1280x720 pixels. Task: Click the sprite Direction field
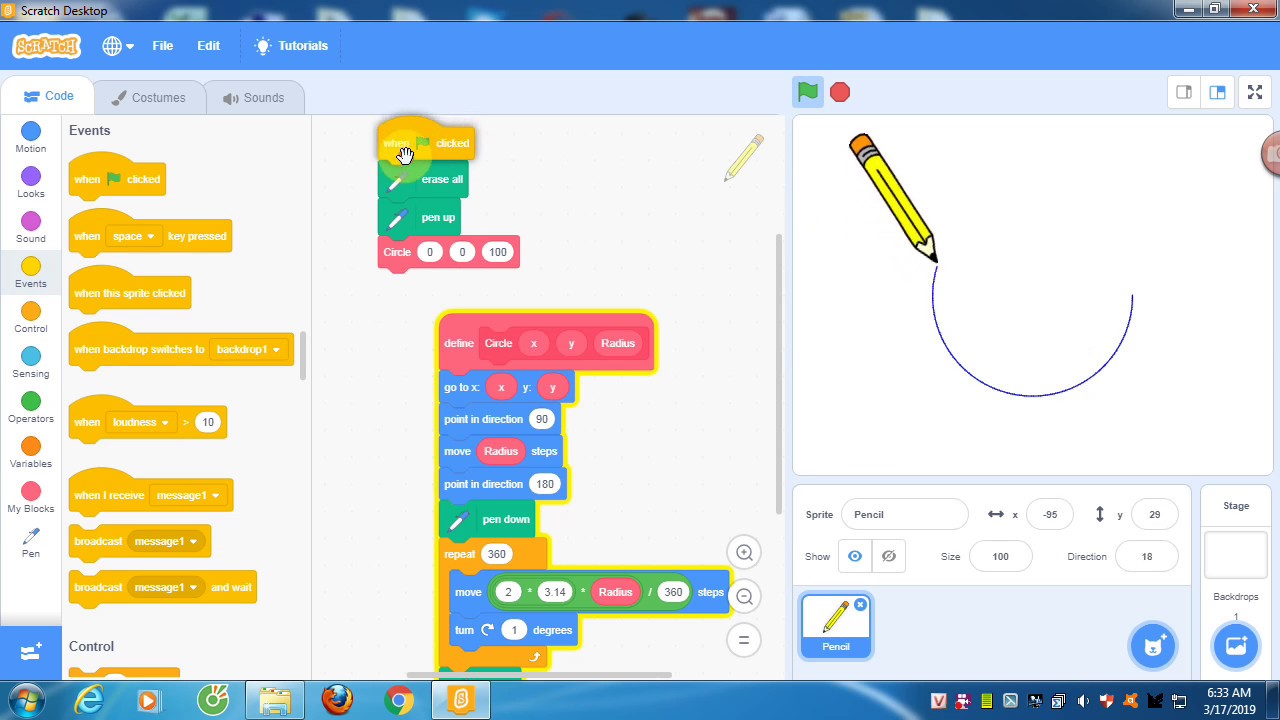pos(1147,556)
